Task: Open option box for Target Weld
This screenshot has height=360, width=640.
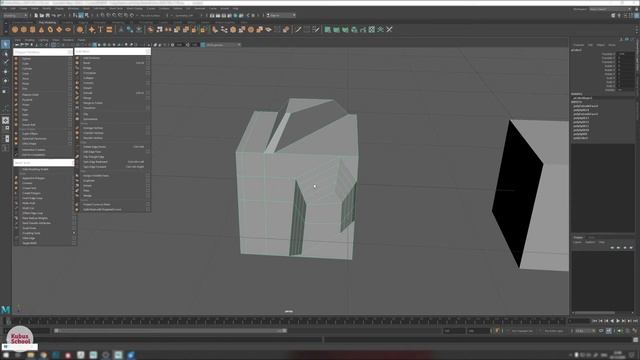Action: click(x=74, y=243)
